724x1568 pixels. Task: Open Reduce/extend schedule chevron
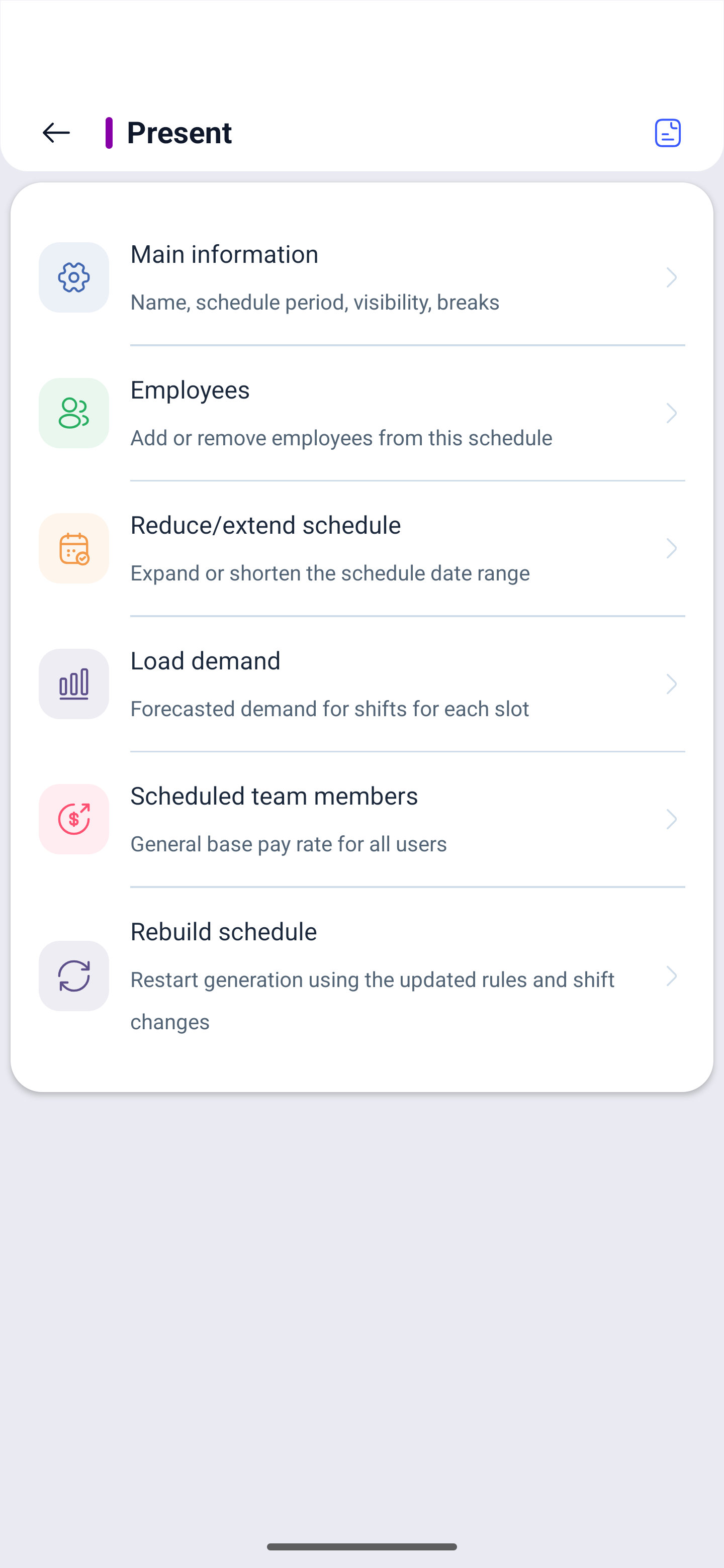point(671,548)
